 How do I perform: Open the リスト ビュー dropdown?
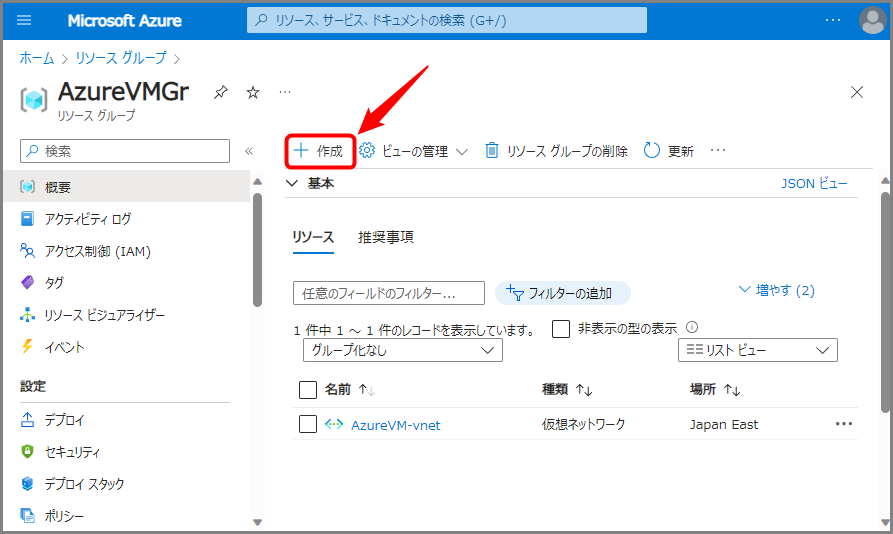coord(757,350)
